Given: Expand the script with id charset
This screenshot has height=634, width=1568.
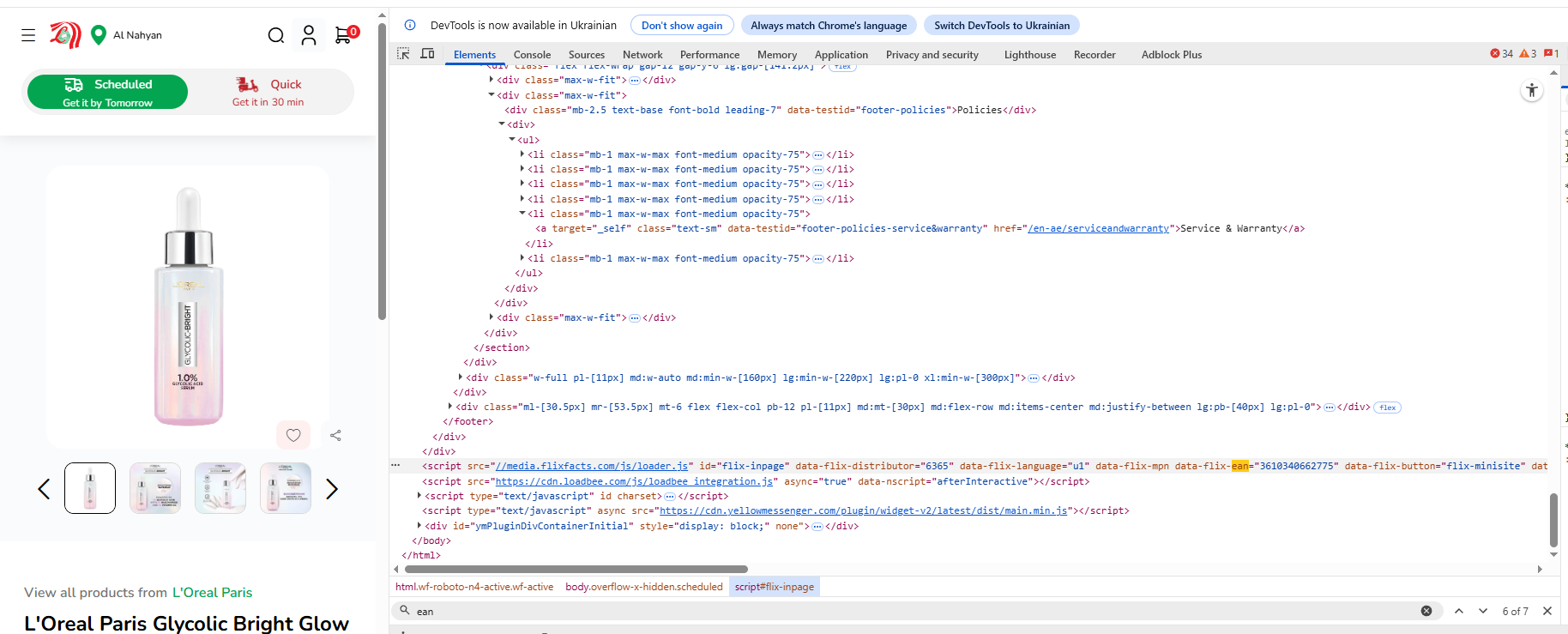Looking at the screenshot, I should tap(419, 496).
